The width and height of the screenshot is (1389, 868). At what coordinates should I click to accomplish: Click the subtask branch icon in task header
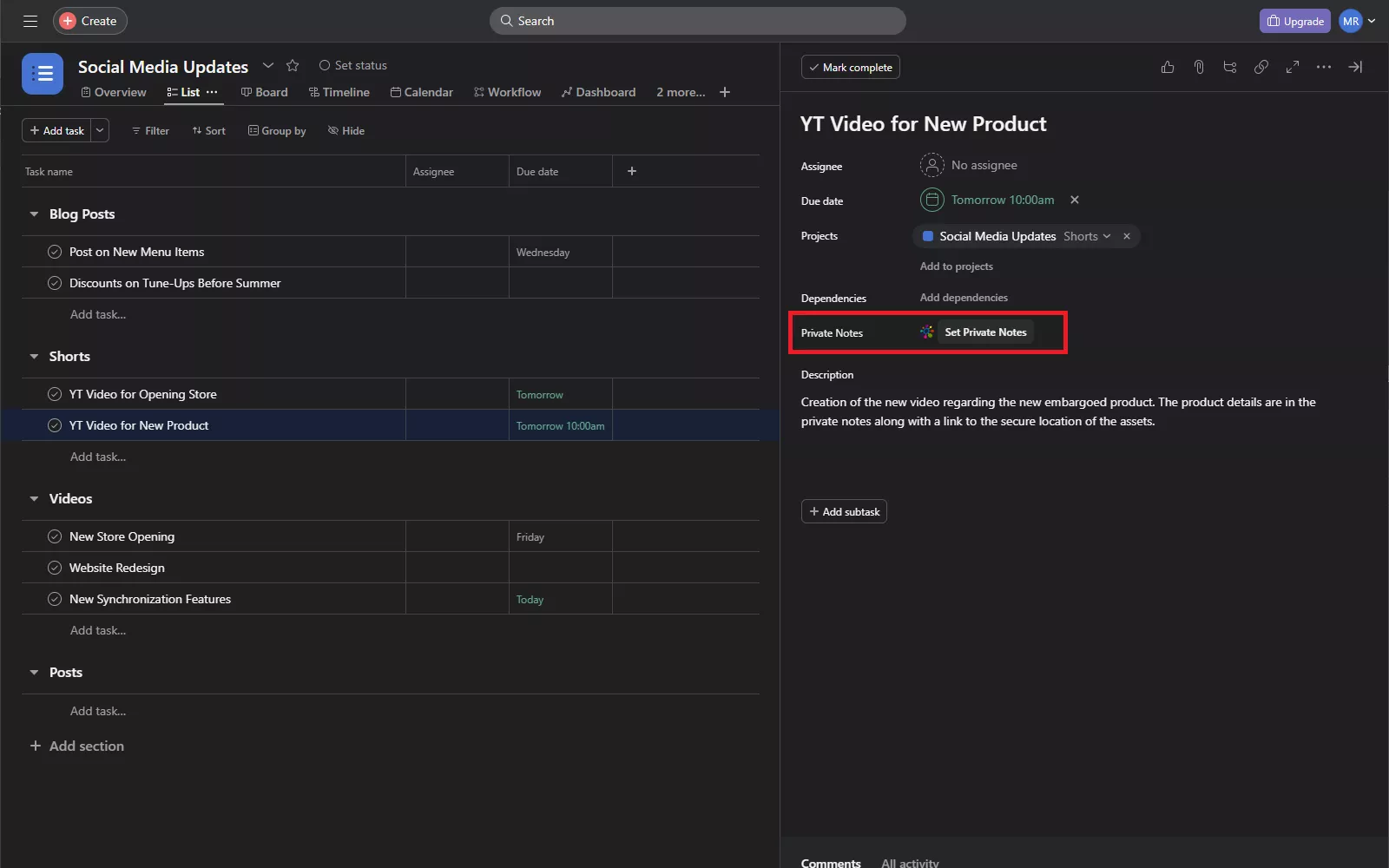pyautogui.click(x=1230, y=67)
